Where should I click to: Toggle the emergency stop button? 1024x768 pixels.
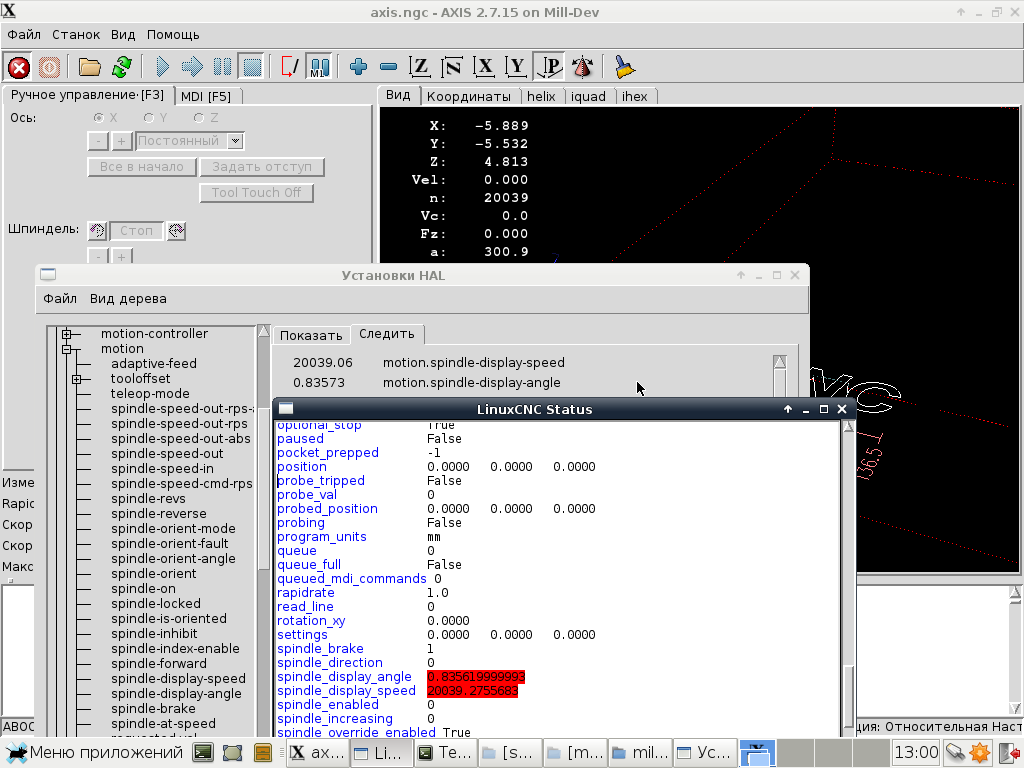click(19, 67)
